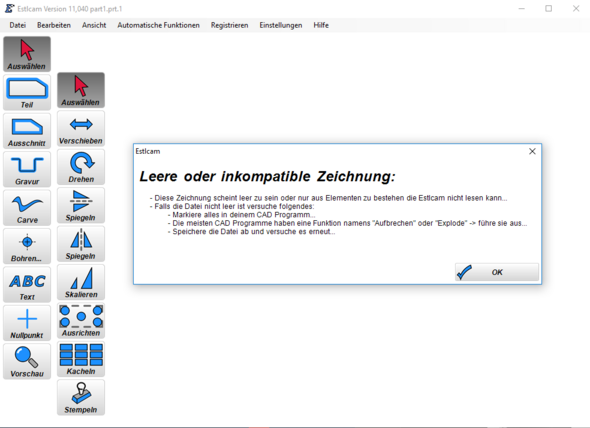This screenshot has height=428, width=590.
Task: Activate the Gravur tool
Action: (27, 169)
